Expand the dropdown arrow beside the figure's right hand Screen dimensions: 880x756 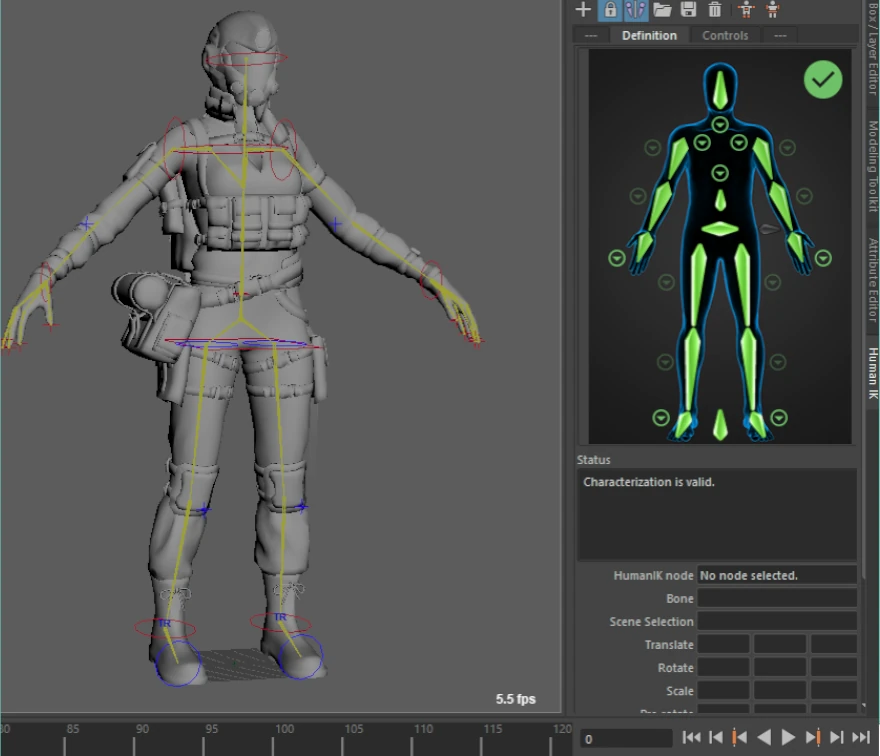click(617, 258)
